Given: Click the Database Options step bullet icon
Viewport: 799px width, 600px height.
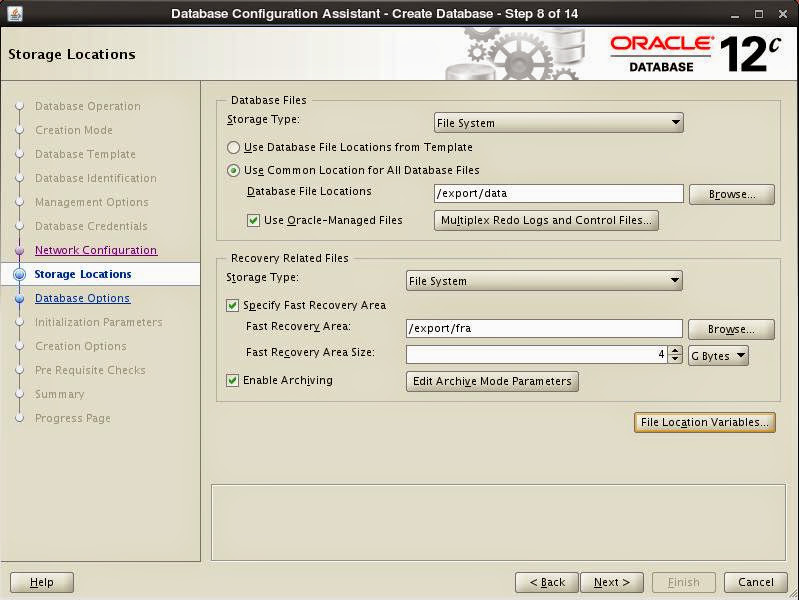Looking at the screenshot, I should 19,298.
